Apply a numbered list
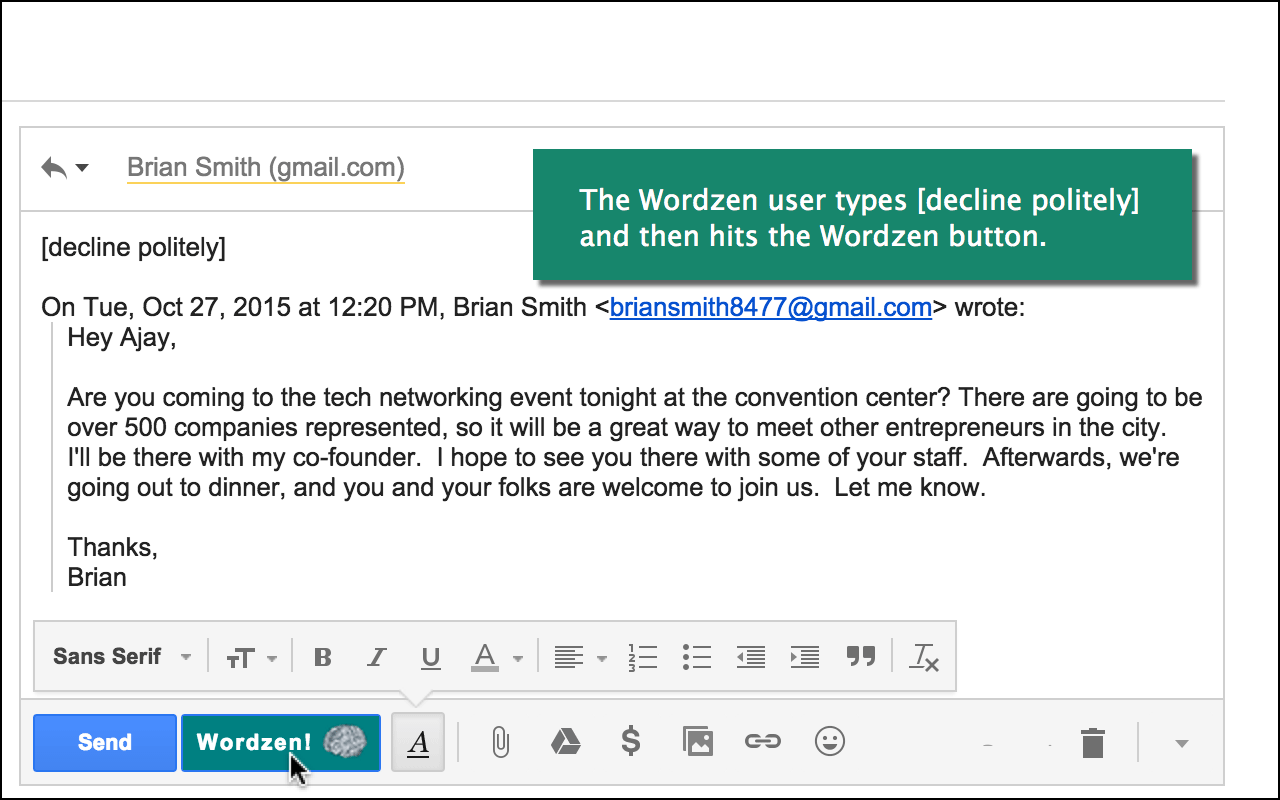This screenshot has width=1280, height=800. [643, 657]
